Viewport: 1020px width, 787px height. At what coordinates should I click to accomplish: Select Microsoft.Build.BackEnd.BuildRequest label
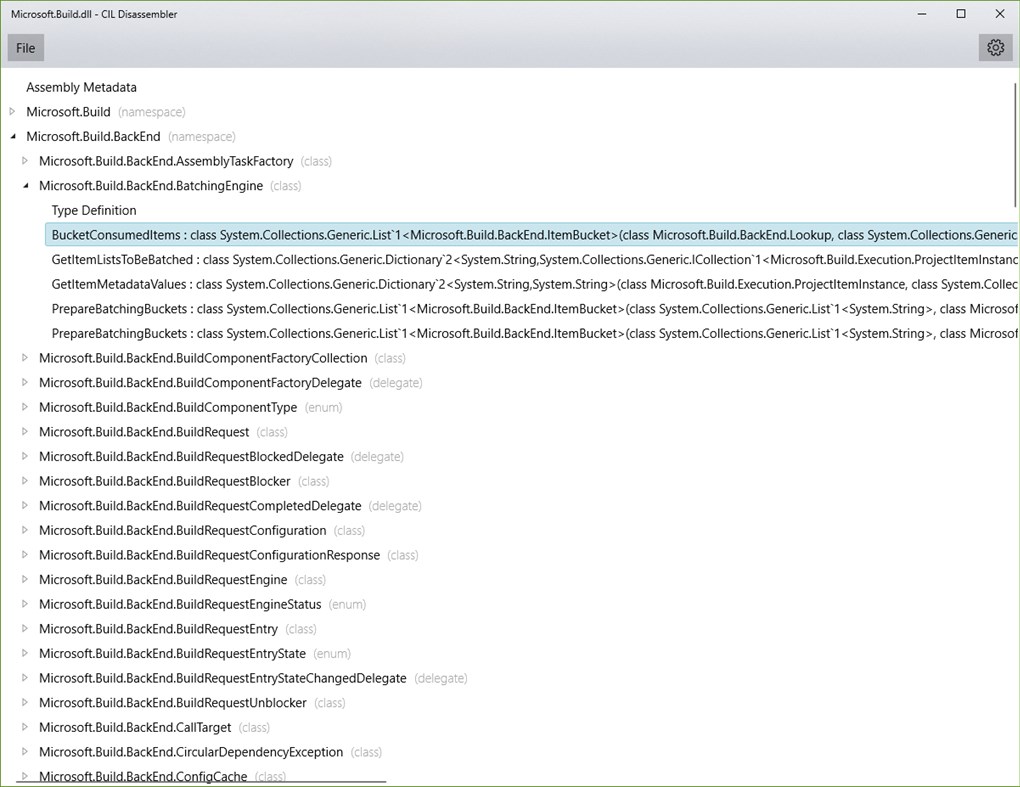(x=144, y=432)
